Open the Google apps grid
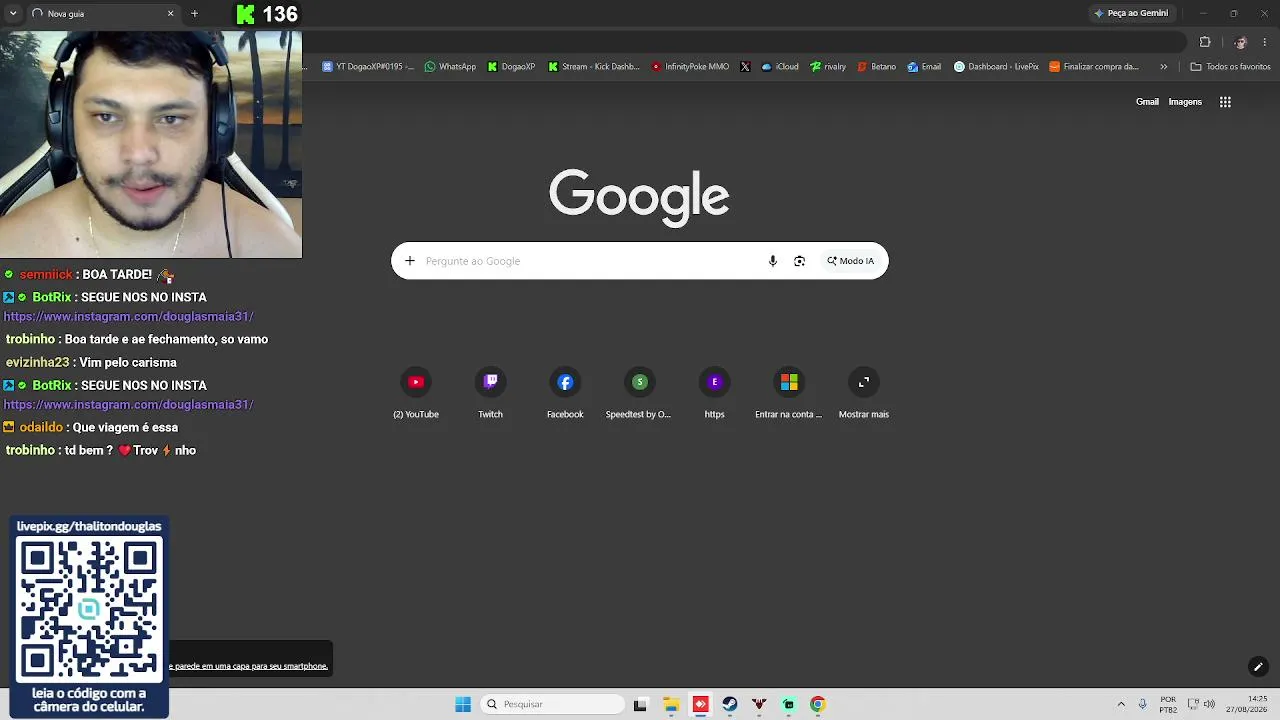The height and width of the screenshot is (720, 1280). (1225, 102)
